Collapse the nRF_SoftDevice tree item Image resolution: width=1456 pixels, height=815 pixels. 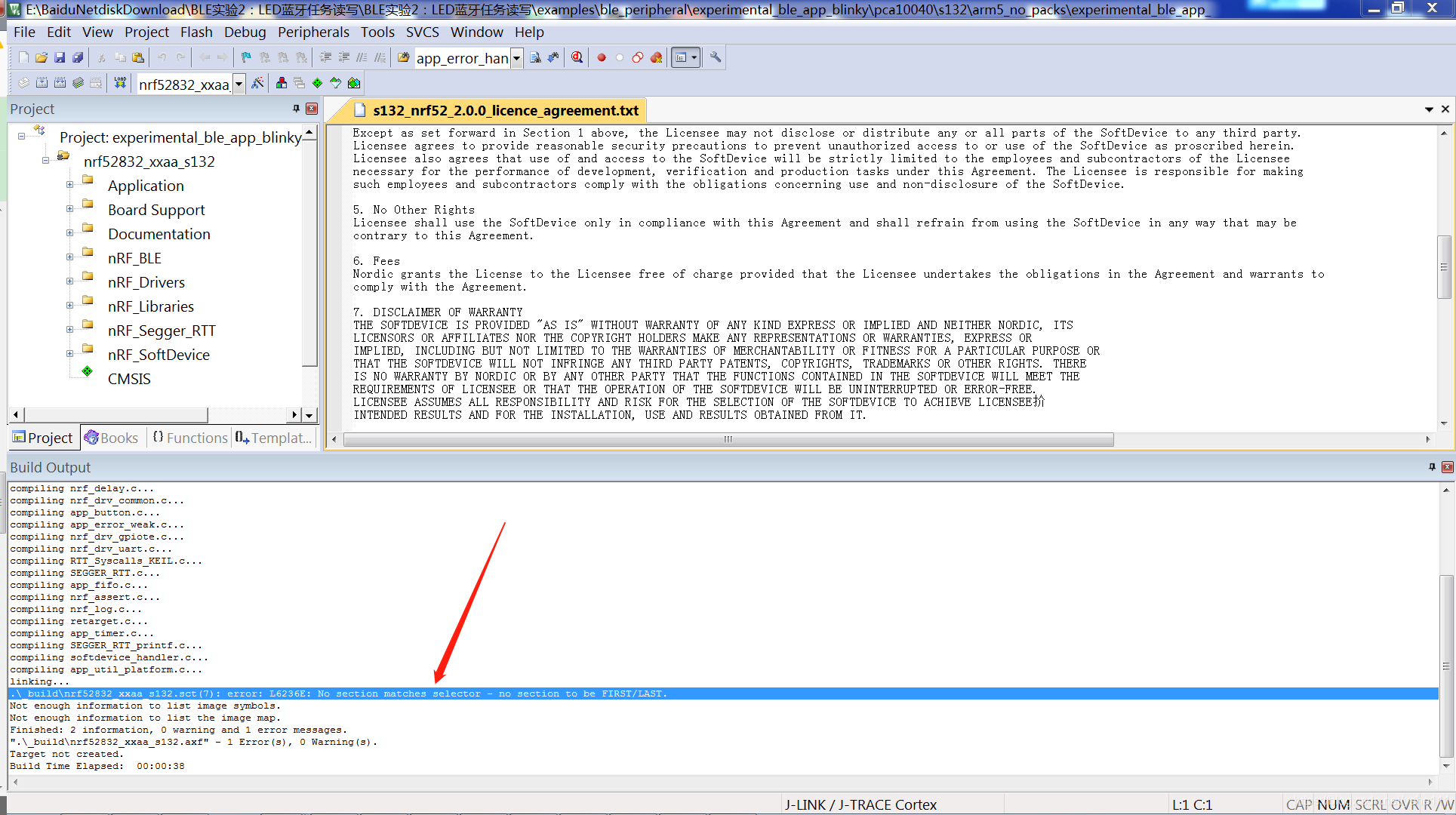click(x=68, y=354)
